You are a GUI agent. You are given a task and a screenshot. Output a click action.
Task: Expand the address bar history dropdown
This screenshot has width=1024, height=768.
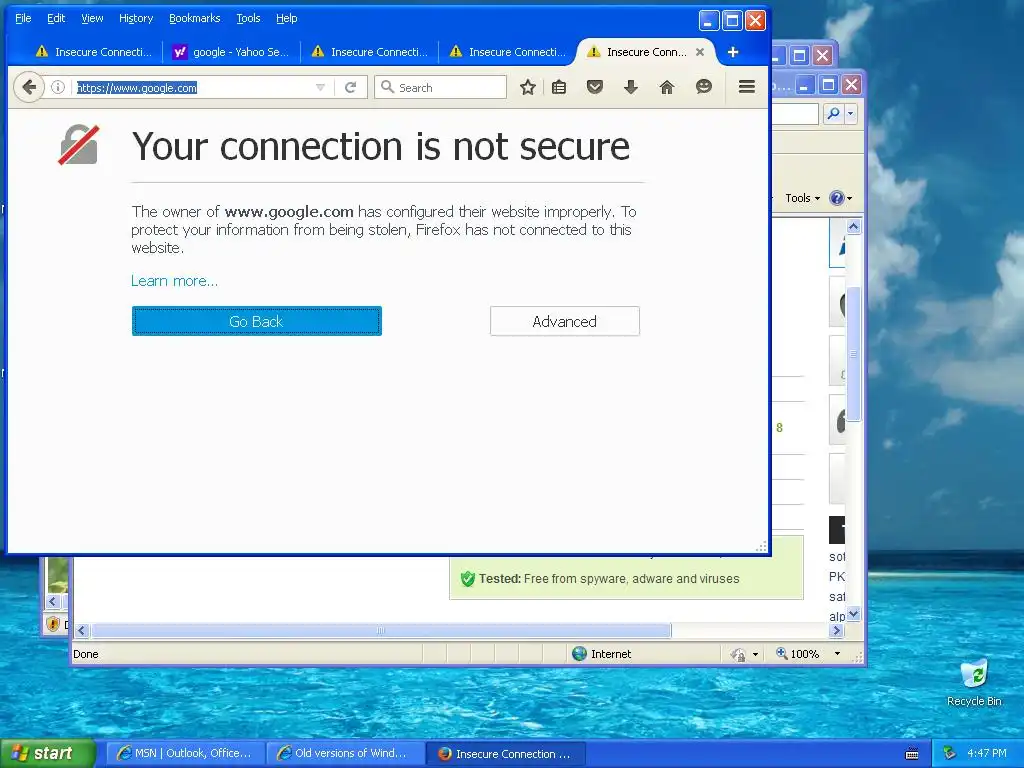click(x=320, y=88)
